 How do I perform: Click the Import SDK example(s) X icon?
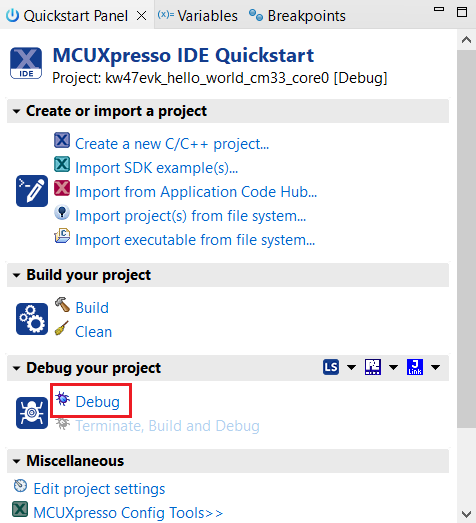[x=62, y=164]
